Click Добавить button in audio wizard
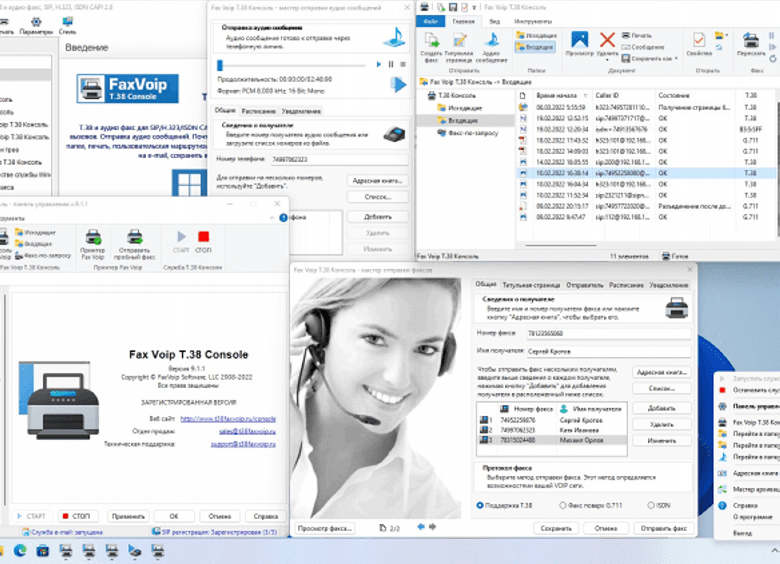 (378, 217)
